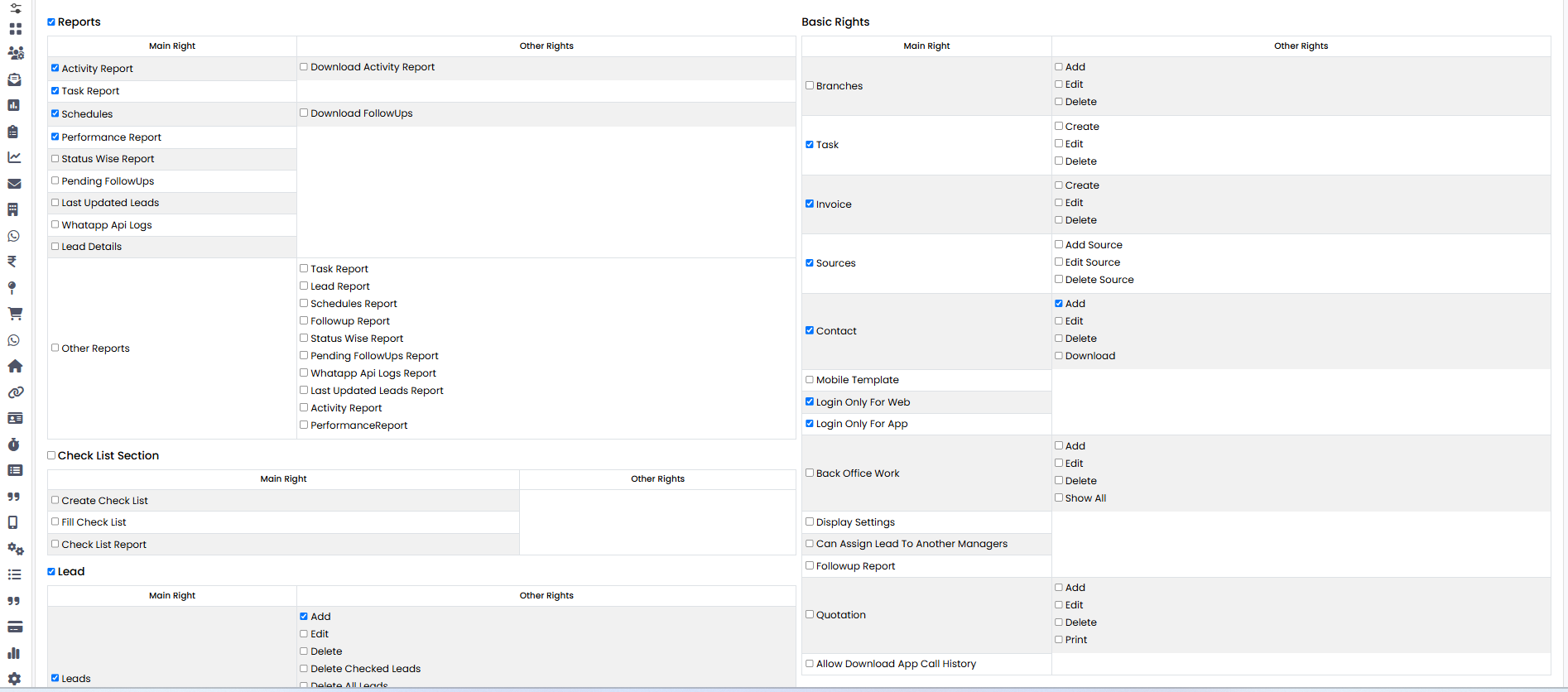Click the clipboard icon in sidebar
The width and height of the screenshot is (1568, 692).
tap(13, 132)
